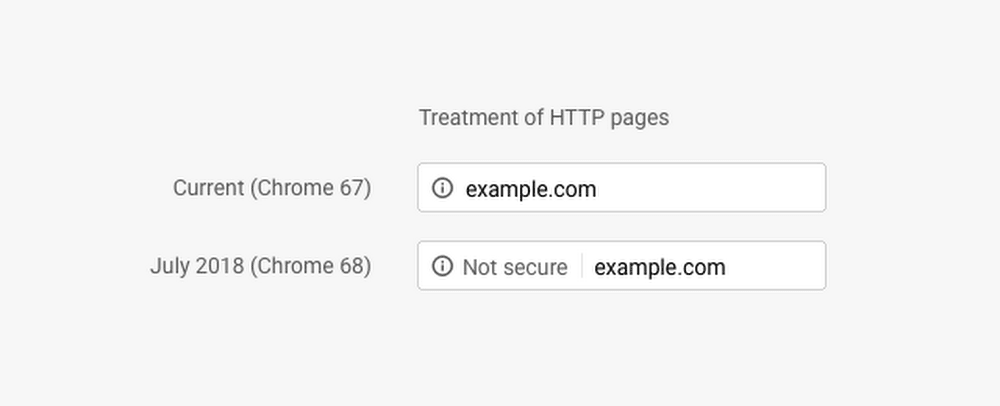This screenshot has width=1000, height=406.
Task: Select example.com in the Chrome 67 address bar
Action: tap(530, 189)
